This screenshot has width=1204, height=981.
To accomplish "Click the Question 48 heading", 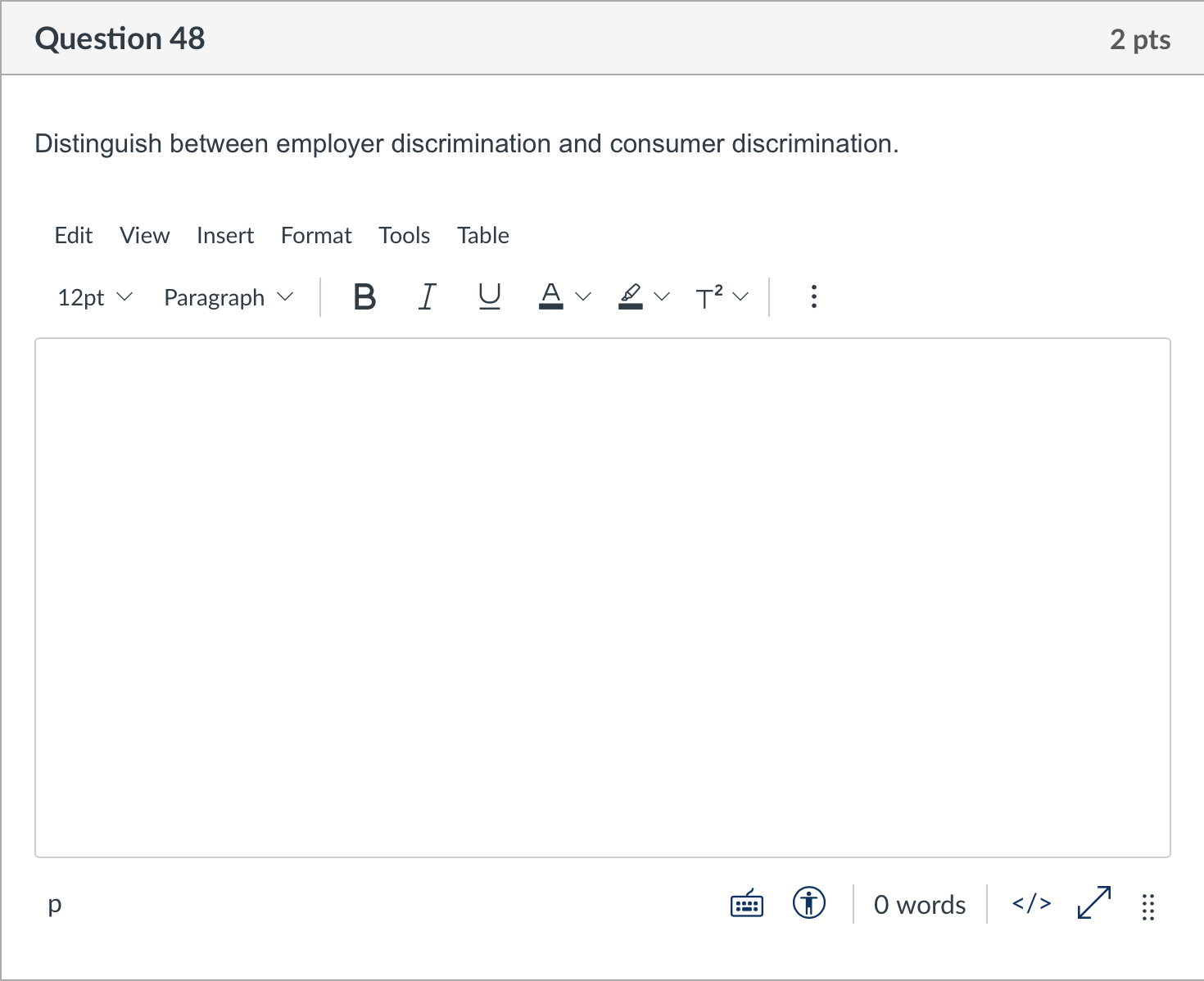I will (120, 38).
